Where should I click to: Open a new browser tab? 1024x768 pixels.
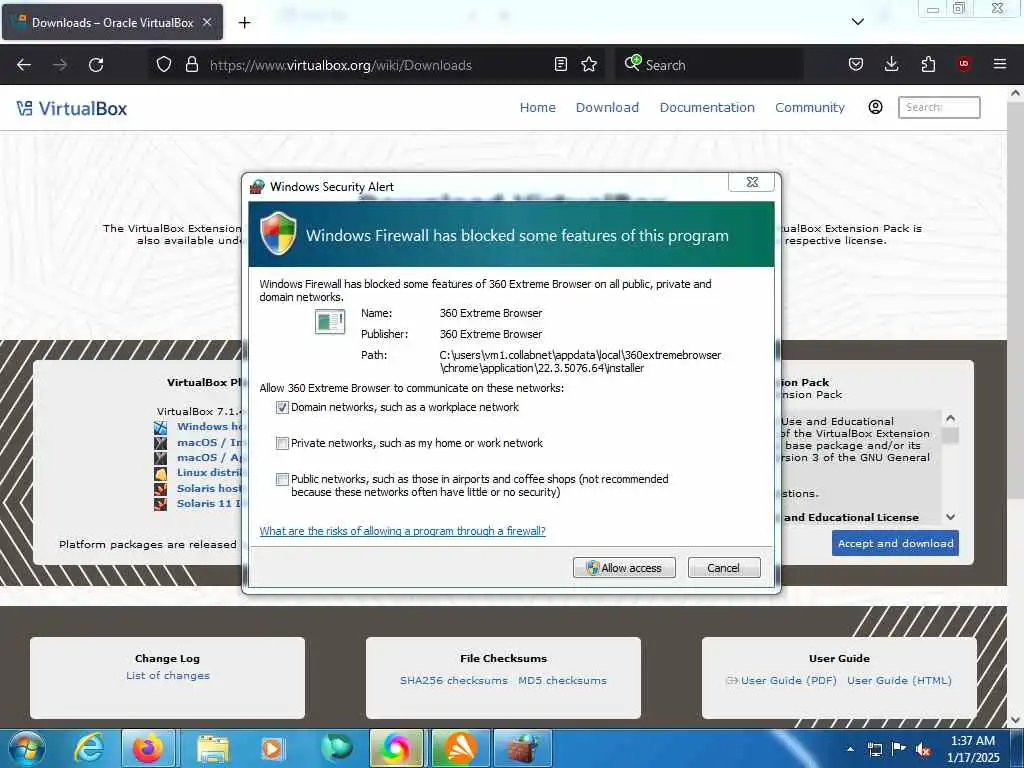[x=244, y=23]
